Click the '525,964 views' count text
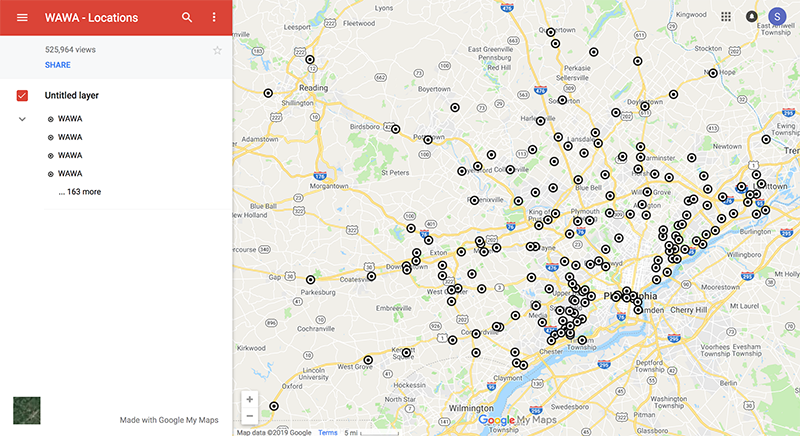800x436 pixels. click(x=70, y=49)
